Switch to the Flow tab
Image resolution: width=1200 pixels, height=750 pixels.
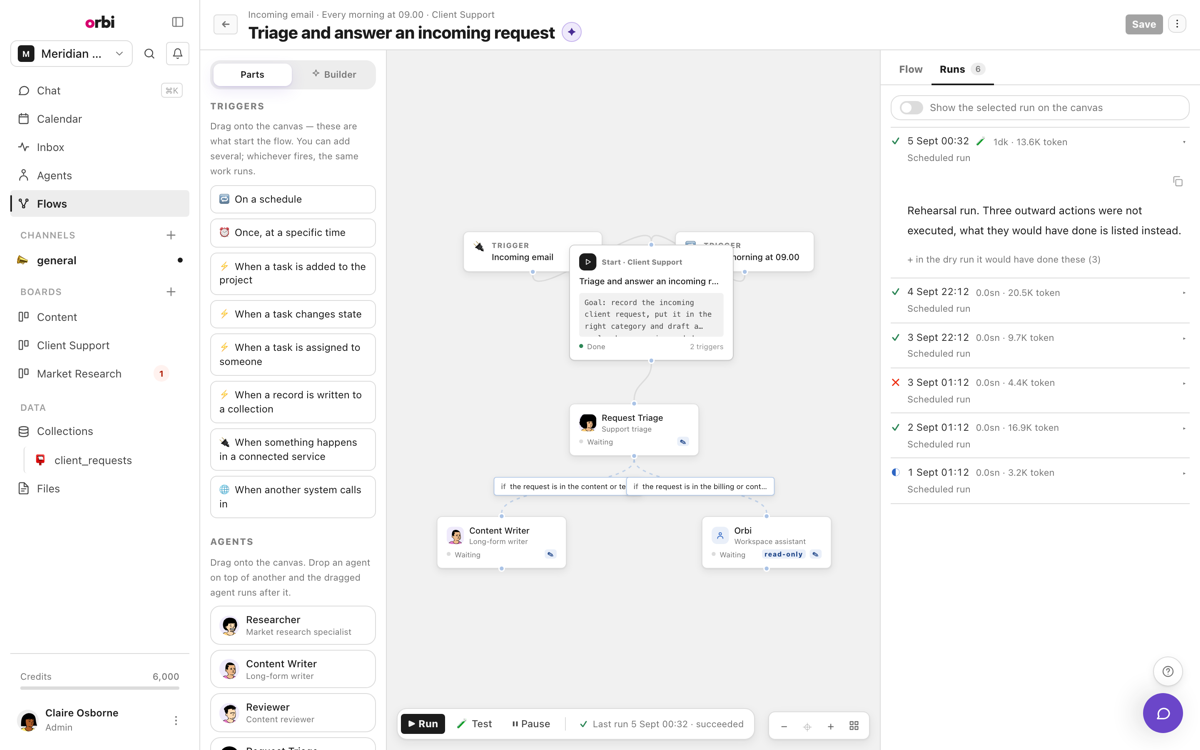click(911, 69)
